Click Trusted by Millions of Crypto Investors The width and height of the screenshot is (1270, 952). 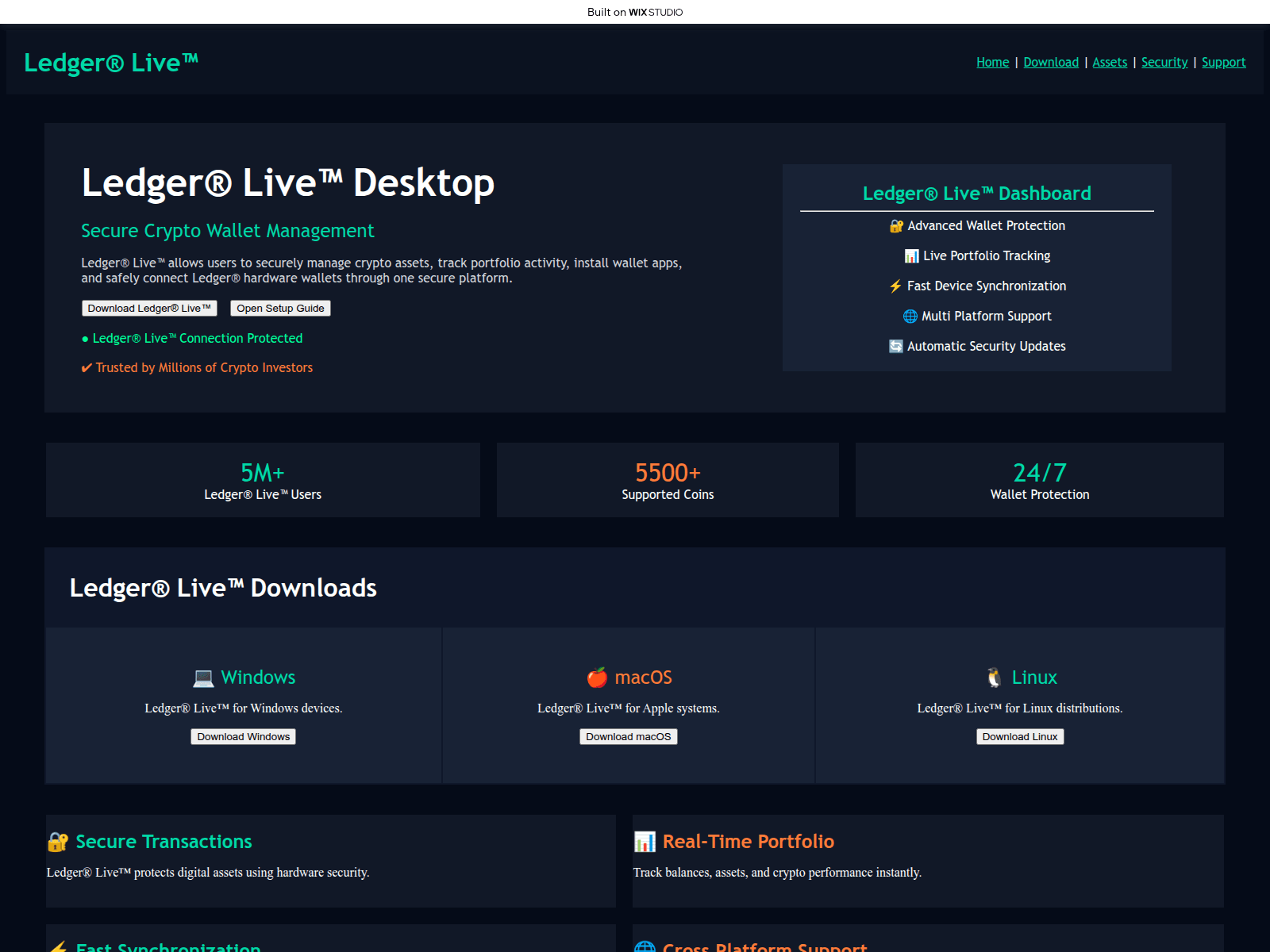tap(204, 368)
